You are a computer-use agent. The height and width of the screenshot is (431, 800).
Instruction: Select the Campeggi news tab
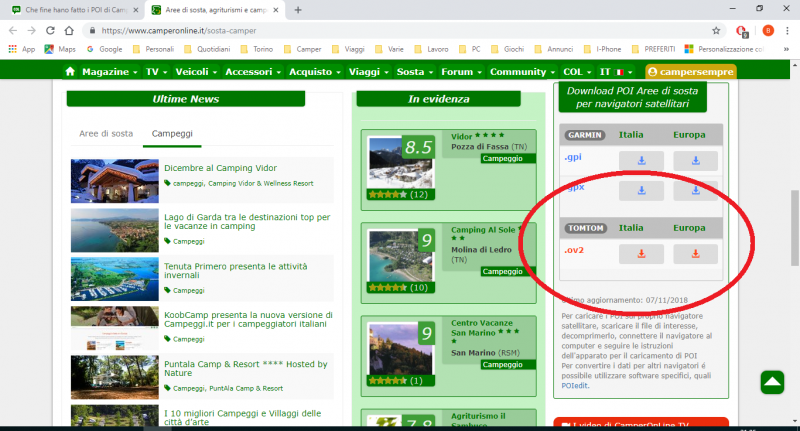click(172, 133)
